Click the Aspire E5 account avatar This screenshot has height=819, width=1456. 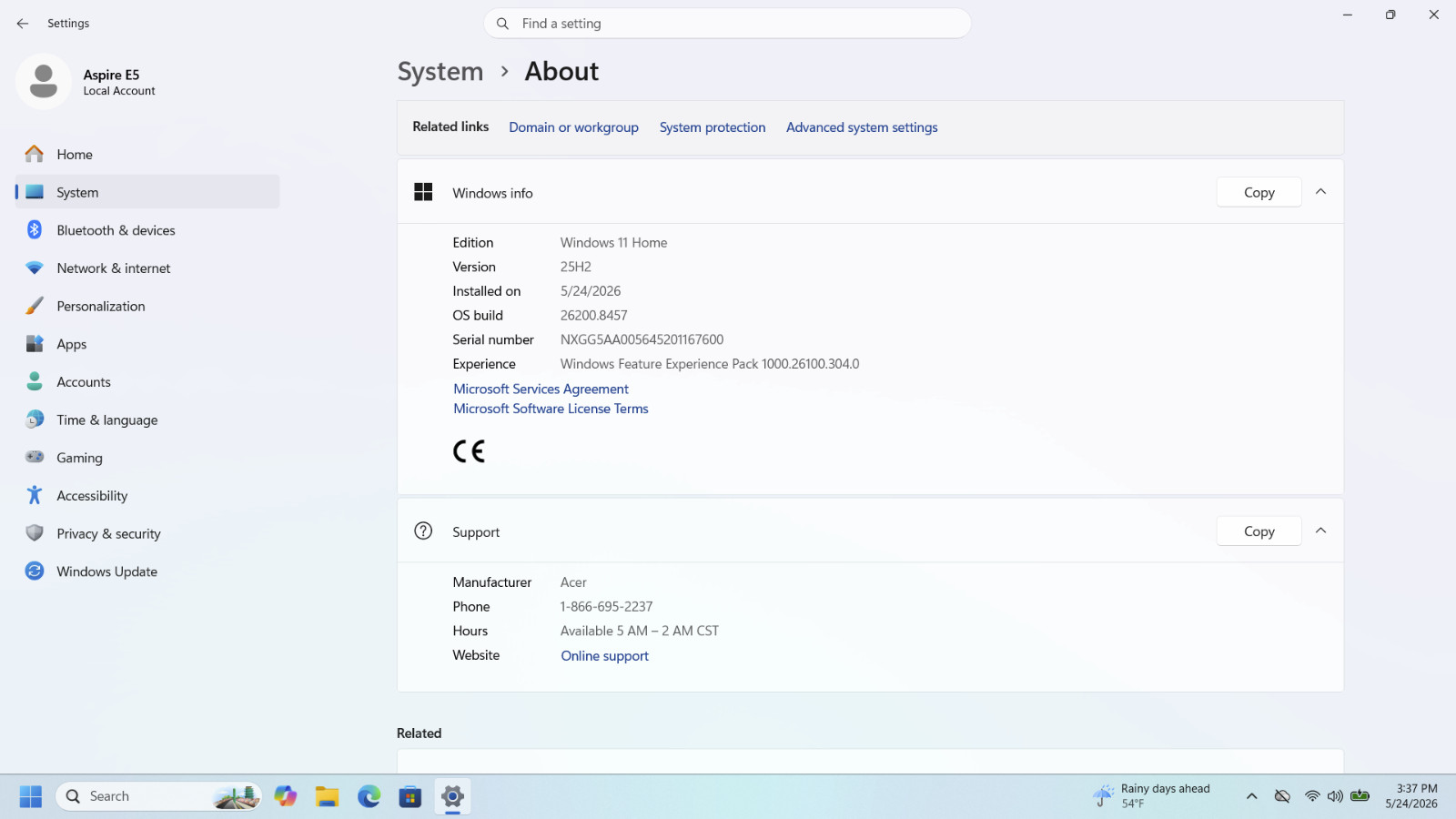point(43,82)
